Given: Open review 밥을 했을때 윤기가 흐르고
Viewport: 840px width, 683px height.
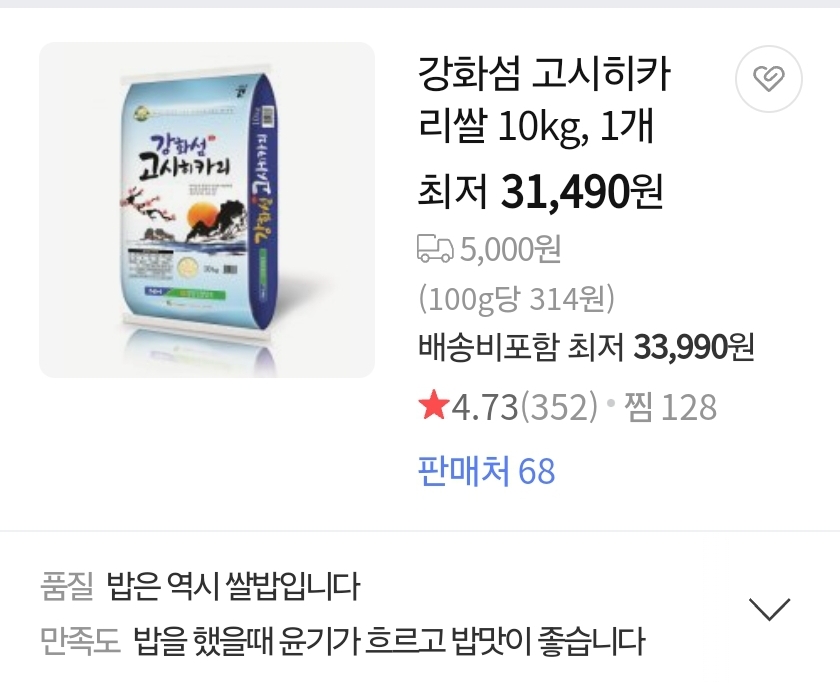Looking at the screenshot, I should (289, 641).
